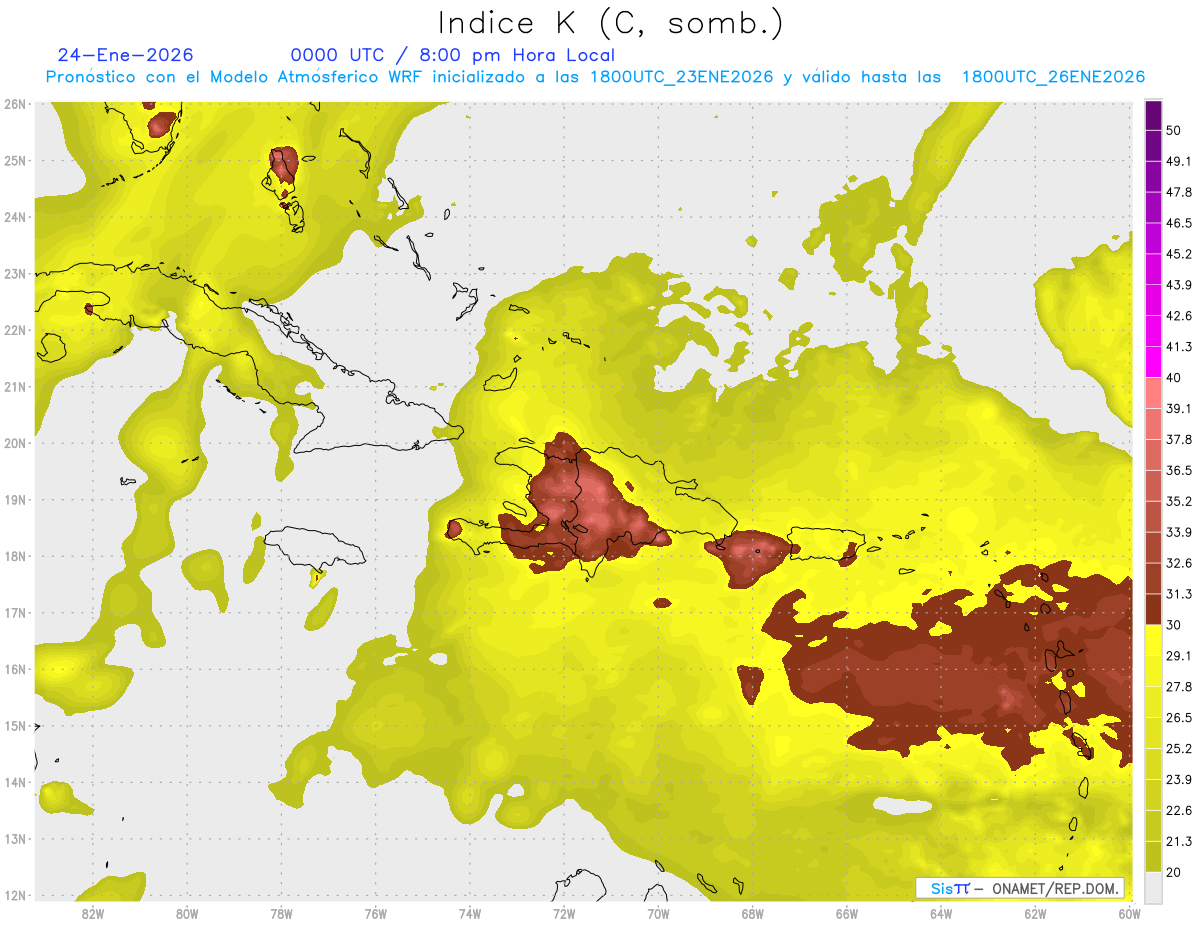Click the '29.1' colorbar value
This screenshot has width=1200, height=927.
pyautogui.click(x=1179, y=656)
